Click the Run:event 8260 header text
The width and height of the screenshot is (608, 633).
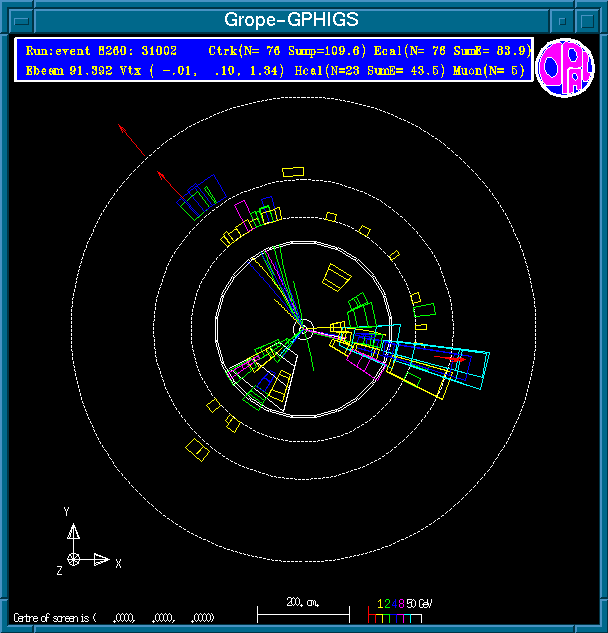point(84,50)
